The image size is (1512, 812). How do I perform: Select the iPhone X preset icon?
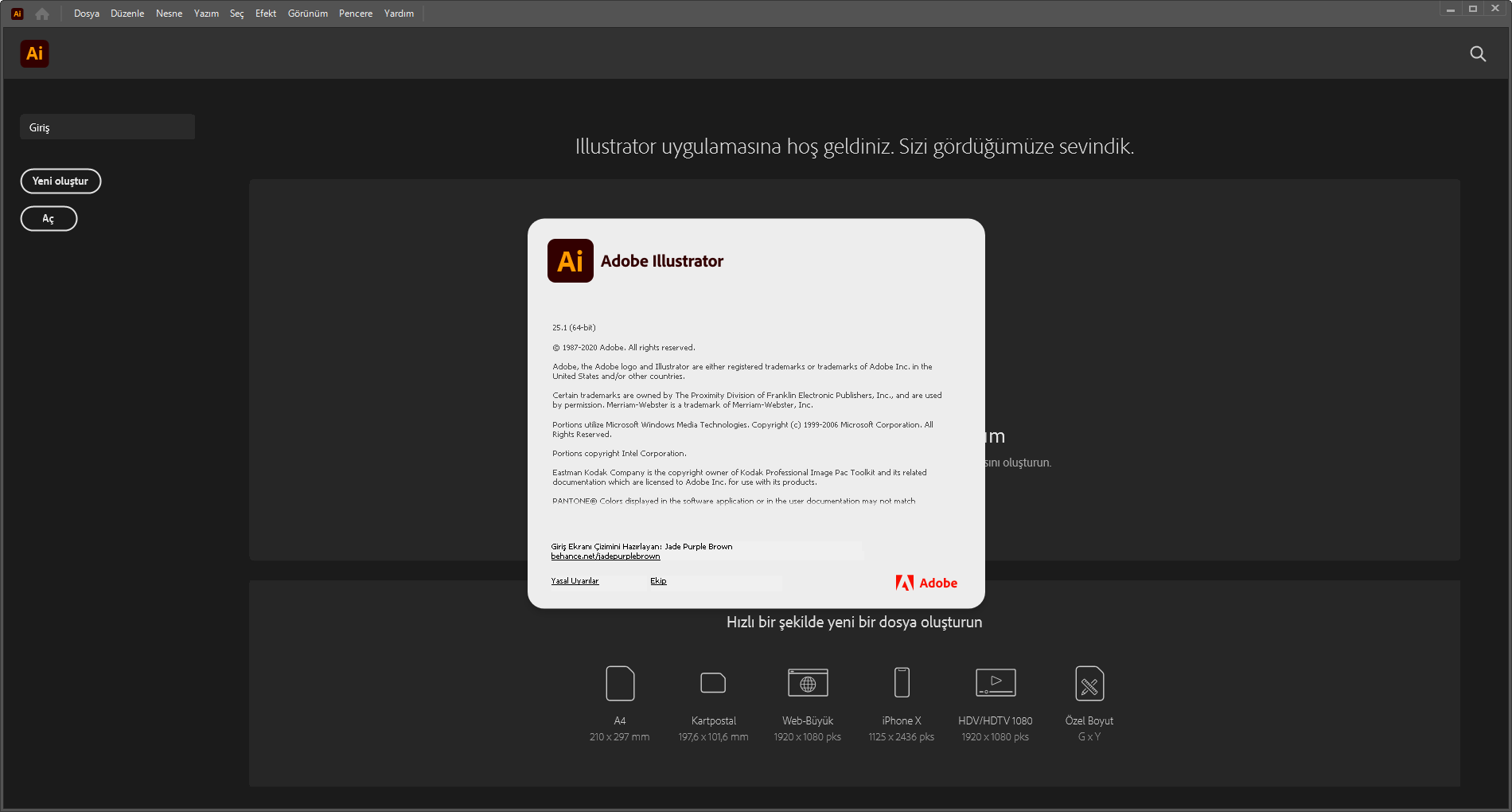(902, 683)
